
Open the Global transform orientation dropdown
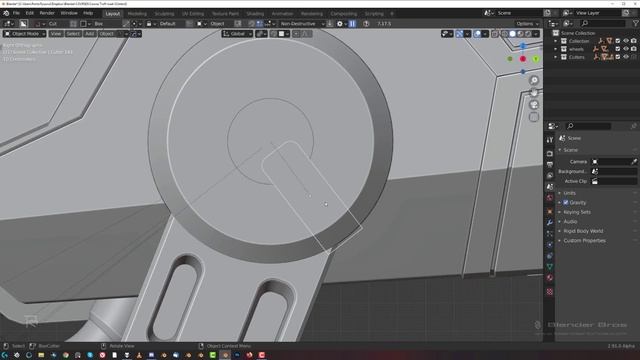click(238, 33)
